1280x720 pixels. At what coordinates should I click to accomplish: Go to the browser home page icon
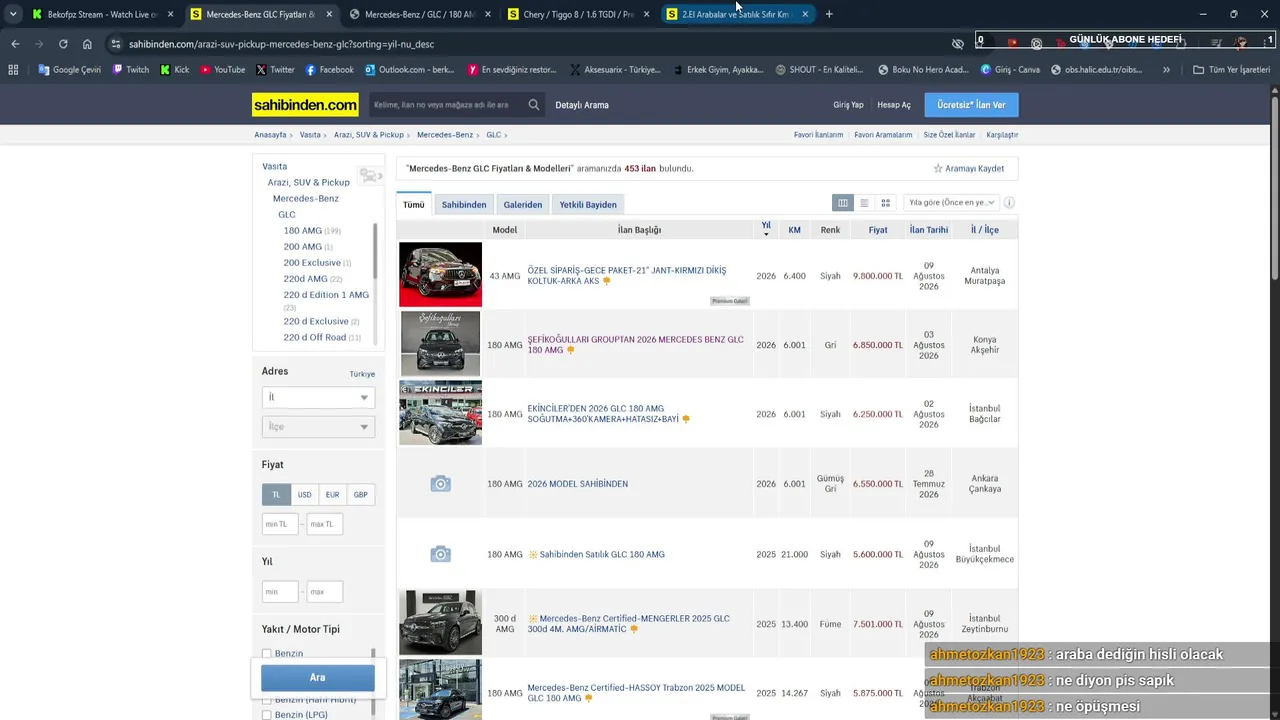[x=87, y=44]
